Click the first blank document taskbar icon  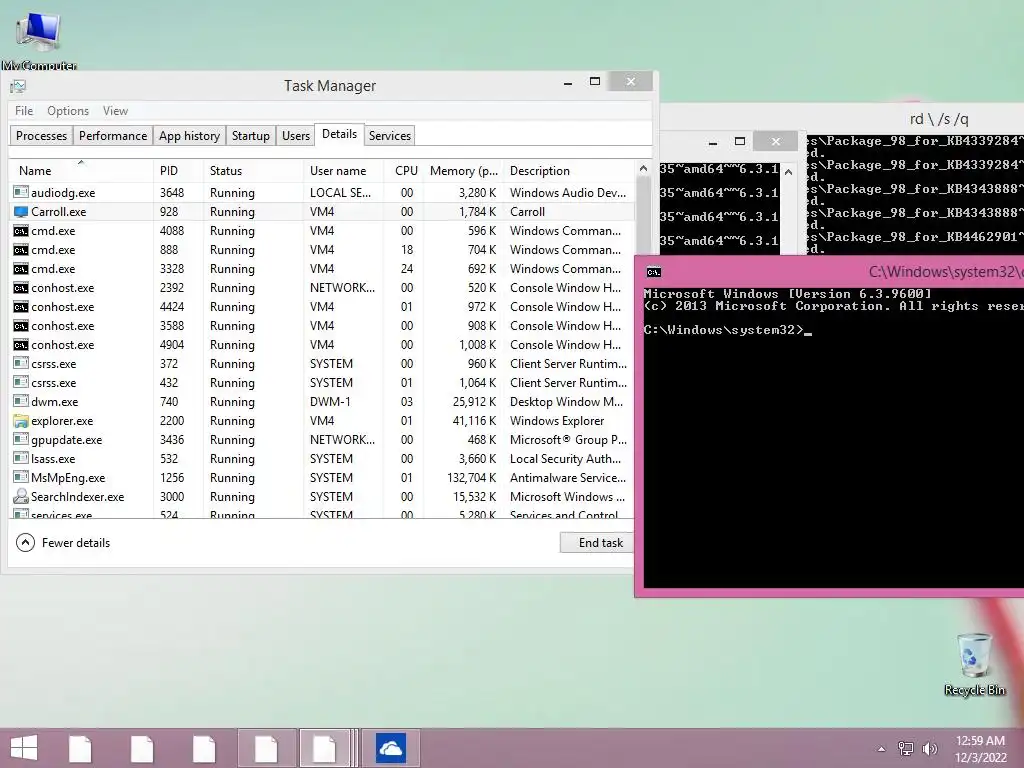pos(80,748)
